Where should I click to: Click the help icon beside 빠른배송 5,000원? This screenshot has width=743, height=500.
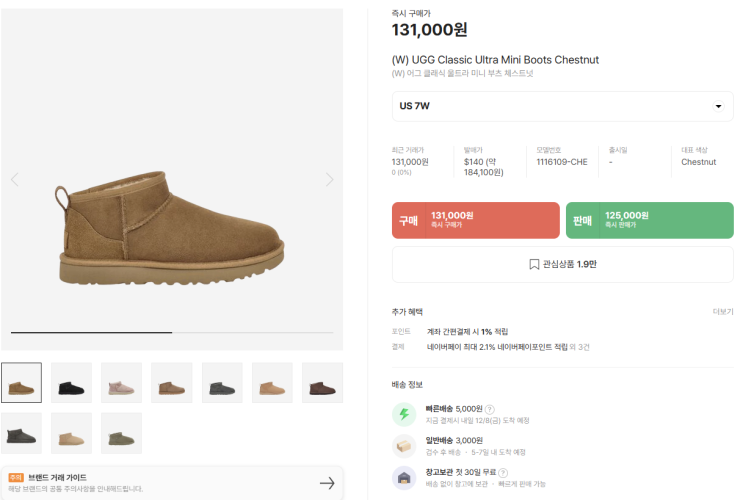(x=490, y=409)
